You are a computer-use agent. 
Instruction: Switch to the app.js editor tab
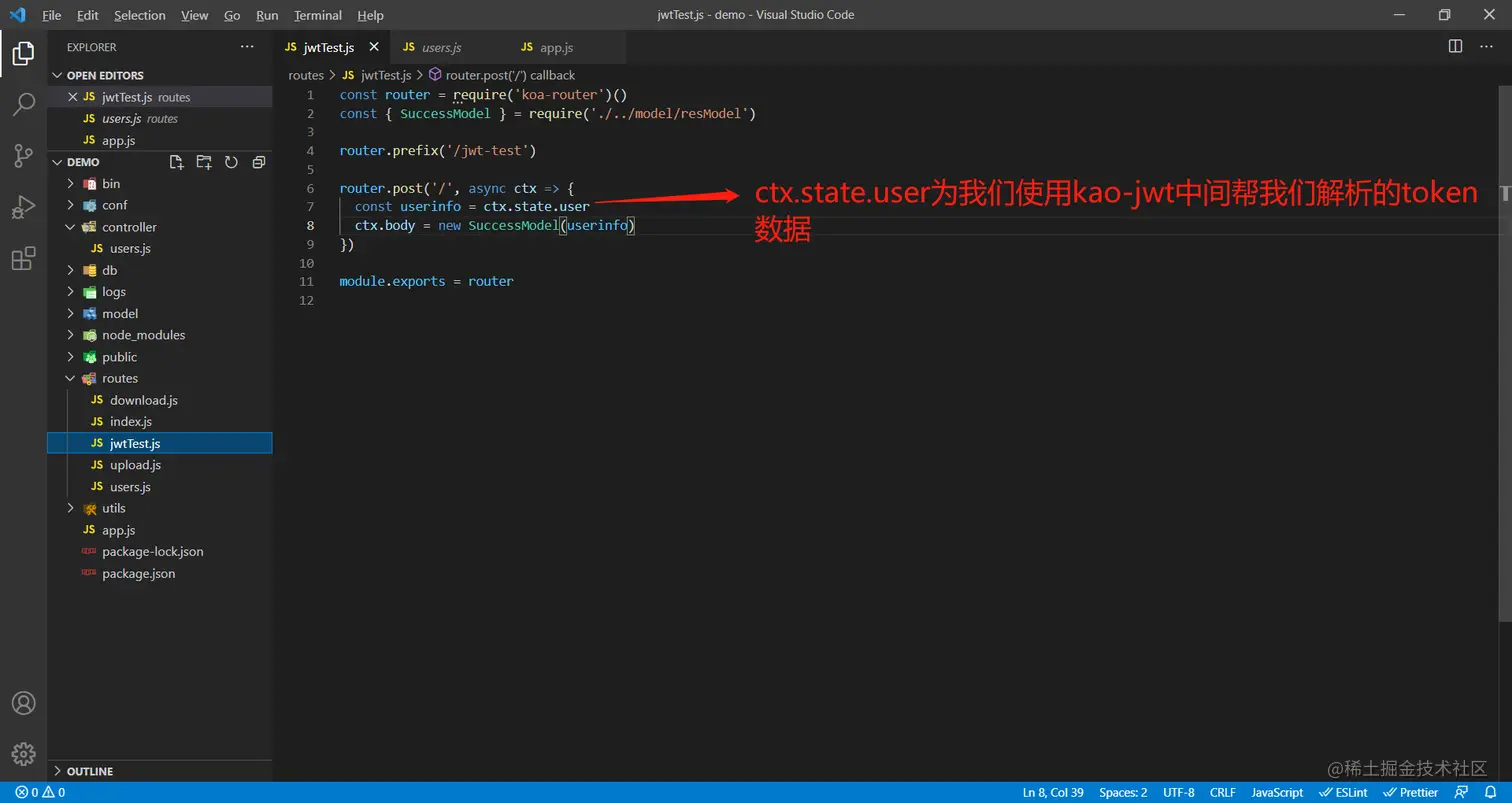click(x=566, y=47)
